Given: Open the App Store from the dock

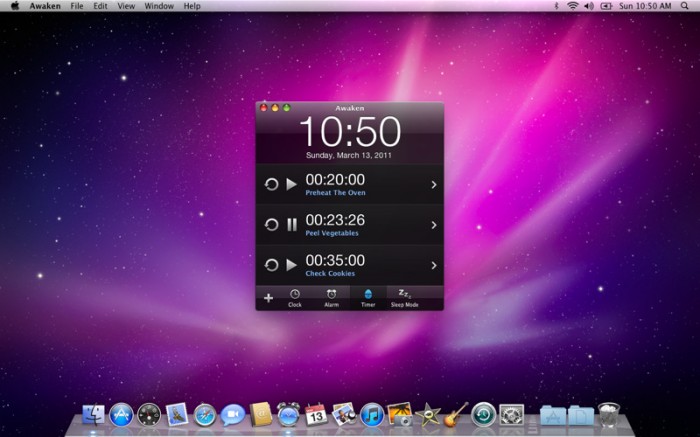Looking at the screenshot, I should click(x=122, y=414).
